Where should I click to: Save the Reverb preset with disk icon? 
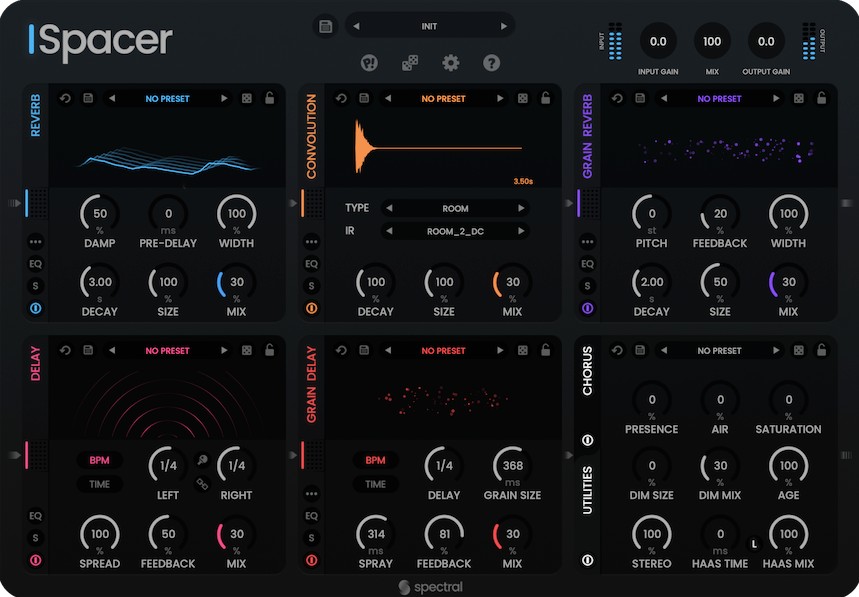[88, 99]
